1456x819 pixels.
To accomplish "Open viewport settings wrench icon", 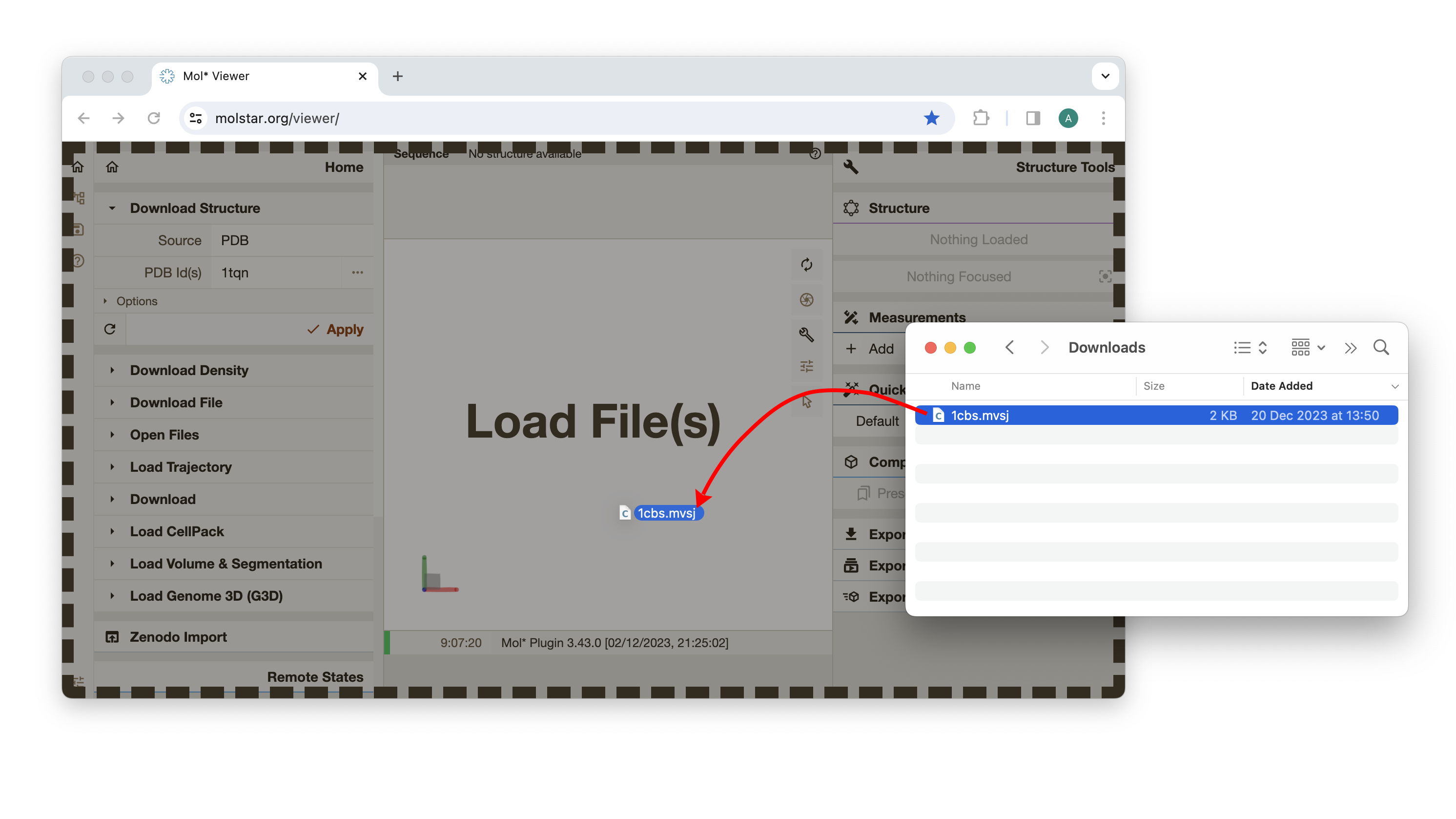I will tap(806, 334).
